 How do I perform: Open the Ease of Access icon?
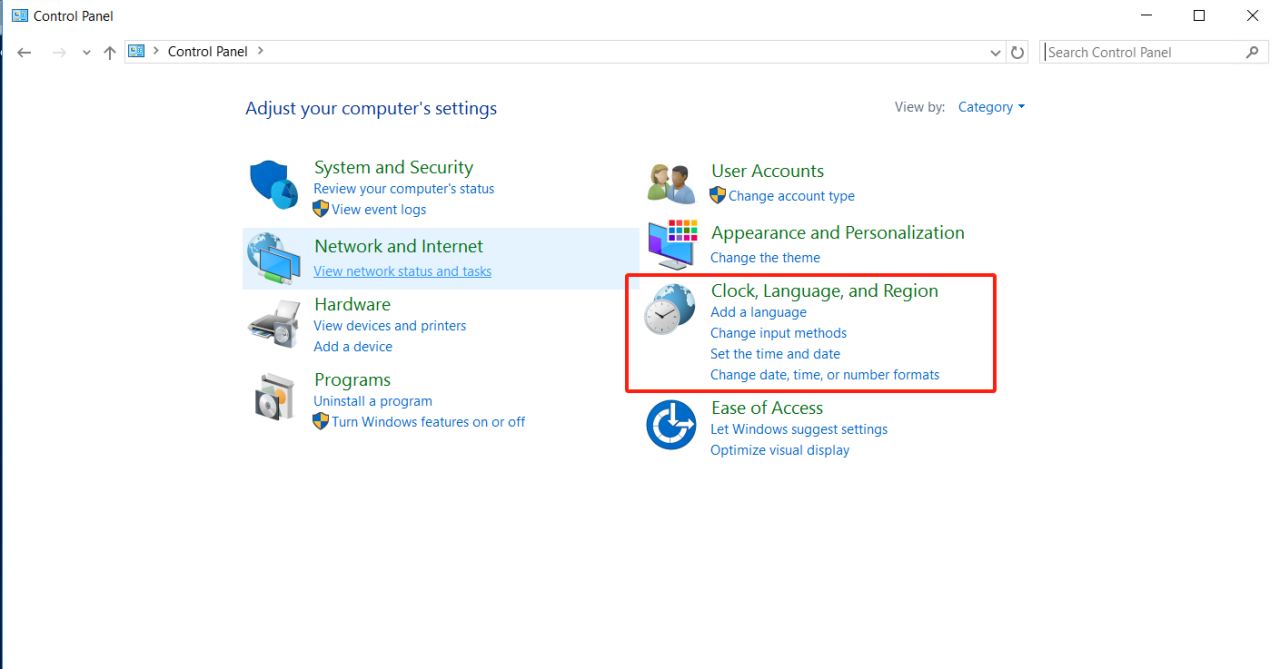pyautogui.click(x=671, y=425)
